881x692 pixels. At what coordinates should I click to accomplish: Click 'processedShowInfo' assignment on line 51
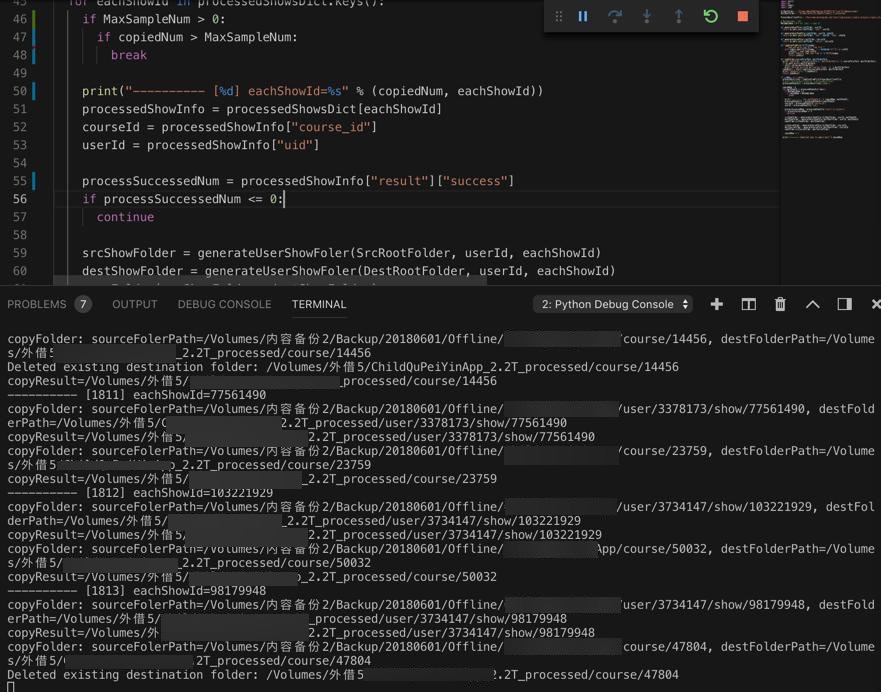pyautogui.click(x=143, y=109)
